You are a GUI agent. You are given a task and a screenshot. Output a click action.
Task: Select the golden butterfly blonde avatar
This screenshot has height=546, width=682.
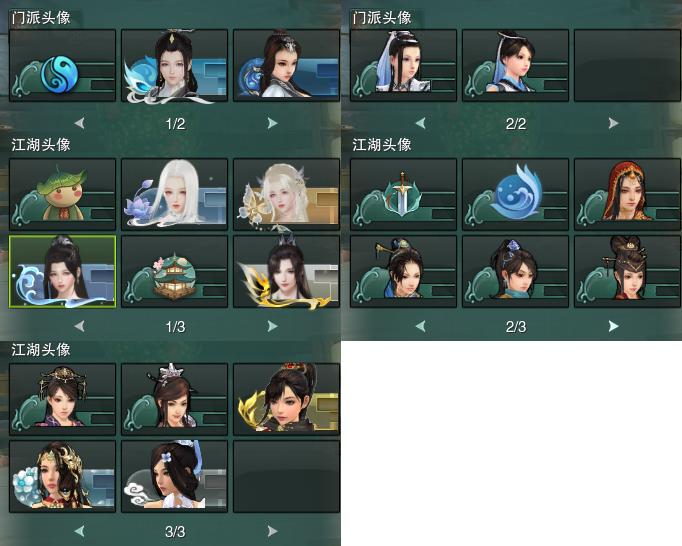coord(287,194)
